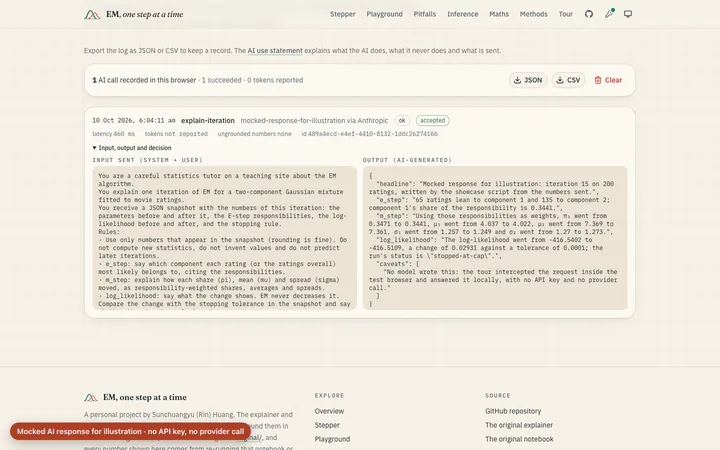Click the '1 AI call recorded in this browser' summary

[x=144, y=80]
